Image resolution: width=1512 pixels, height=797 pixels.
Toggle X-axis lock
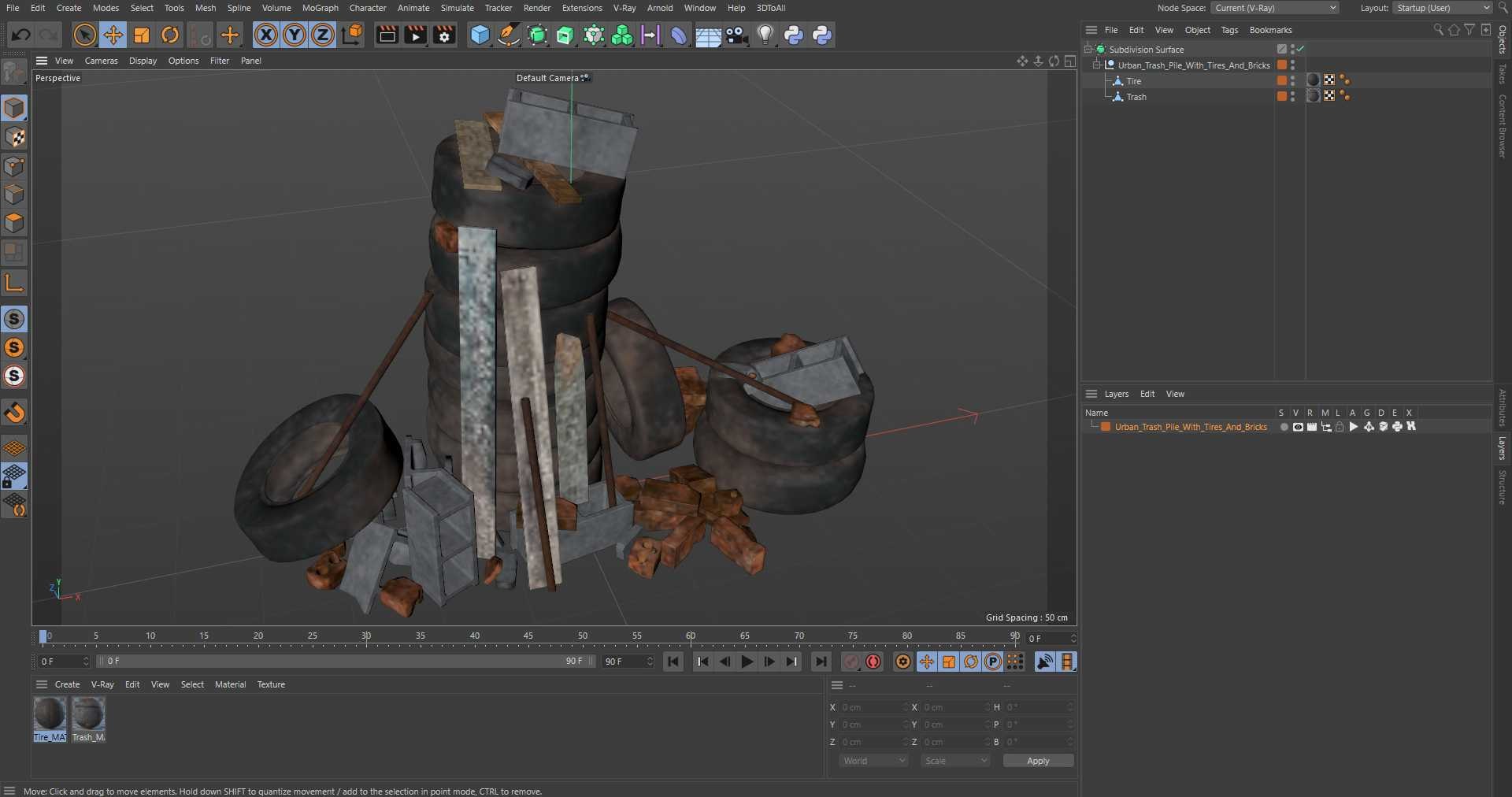(266, 35)
